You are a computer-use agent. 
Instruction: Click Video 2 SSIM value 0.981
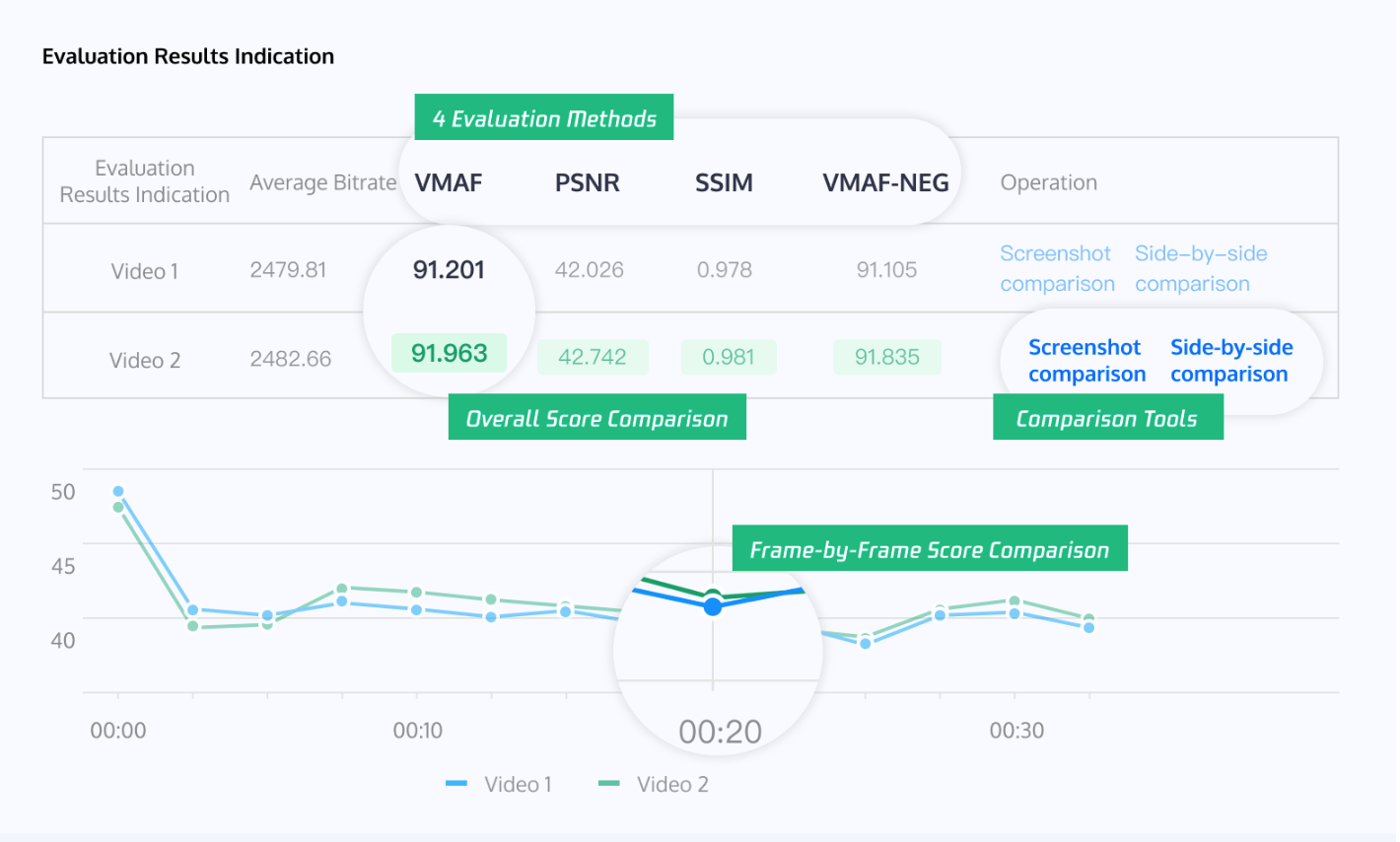pyautogui.click(x=729, y=357)
